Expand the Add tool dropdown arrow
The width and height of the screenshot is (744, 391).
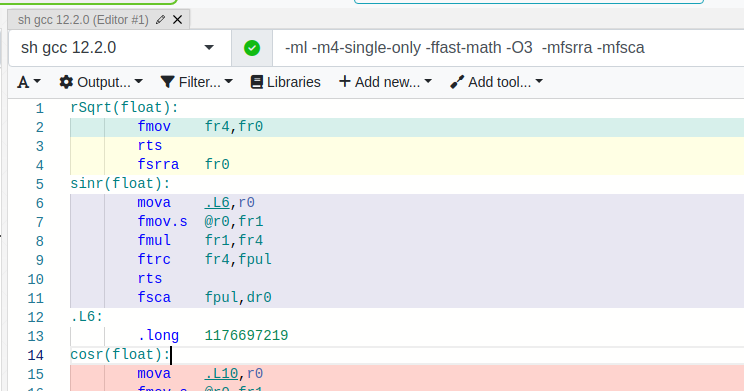539,82
